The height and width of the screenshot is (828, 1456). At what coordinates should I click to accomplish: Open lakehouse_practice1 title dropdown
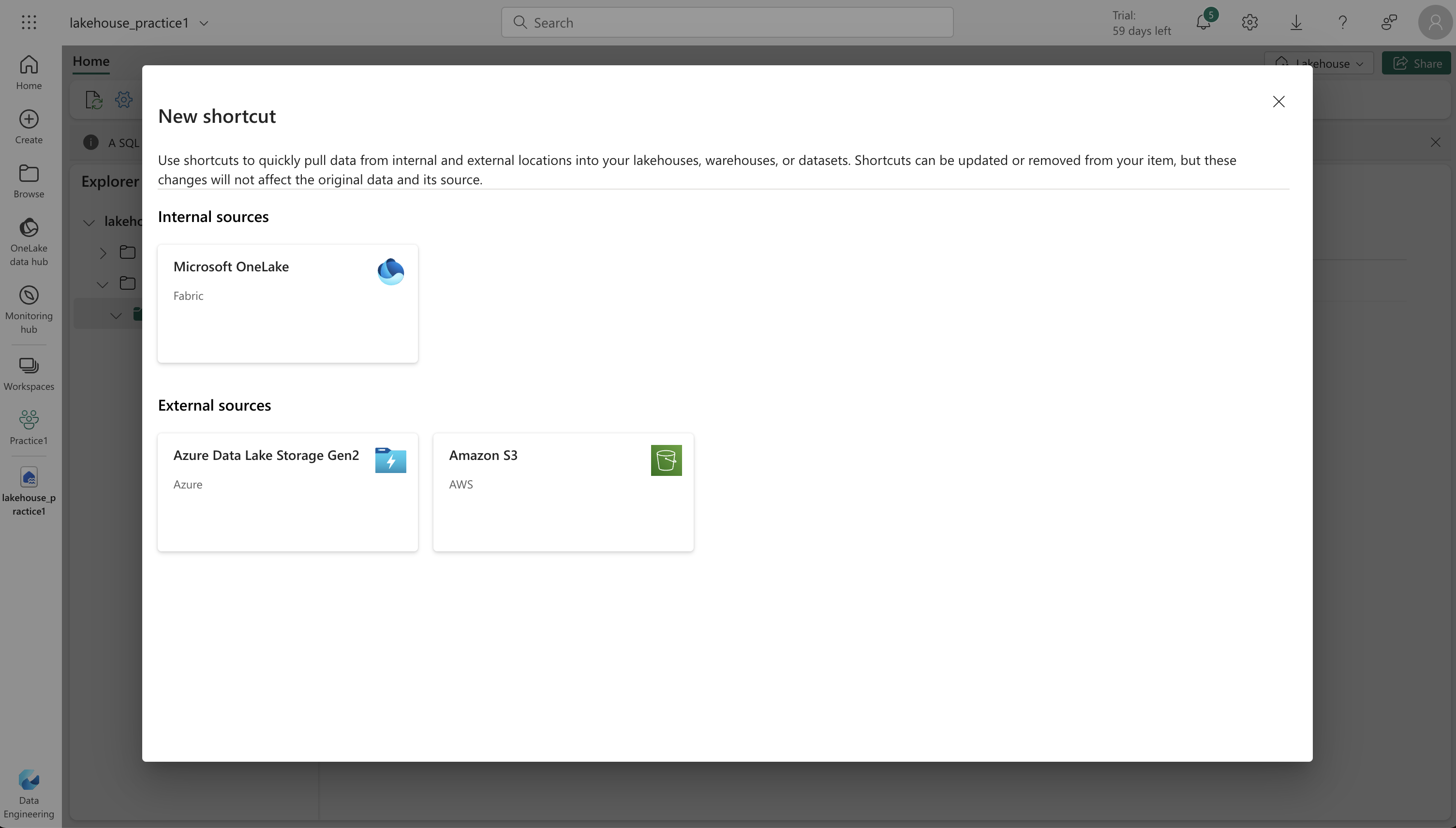pos(204,23)
